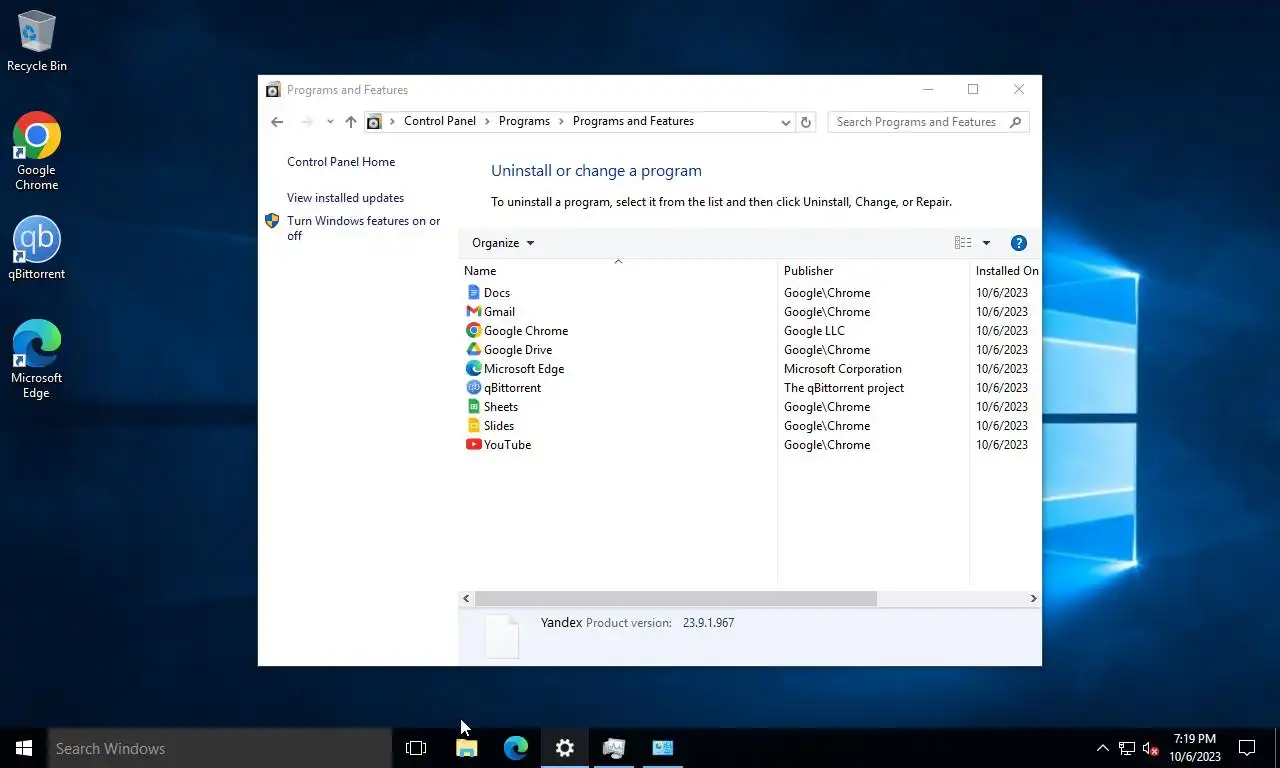Click the Google Drive triangle icon

tap(474, 349)
